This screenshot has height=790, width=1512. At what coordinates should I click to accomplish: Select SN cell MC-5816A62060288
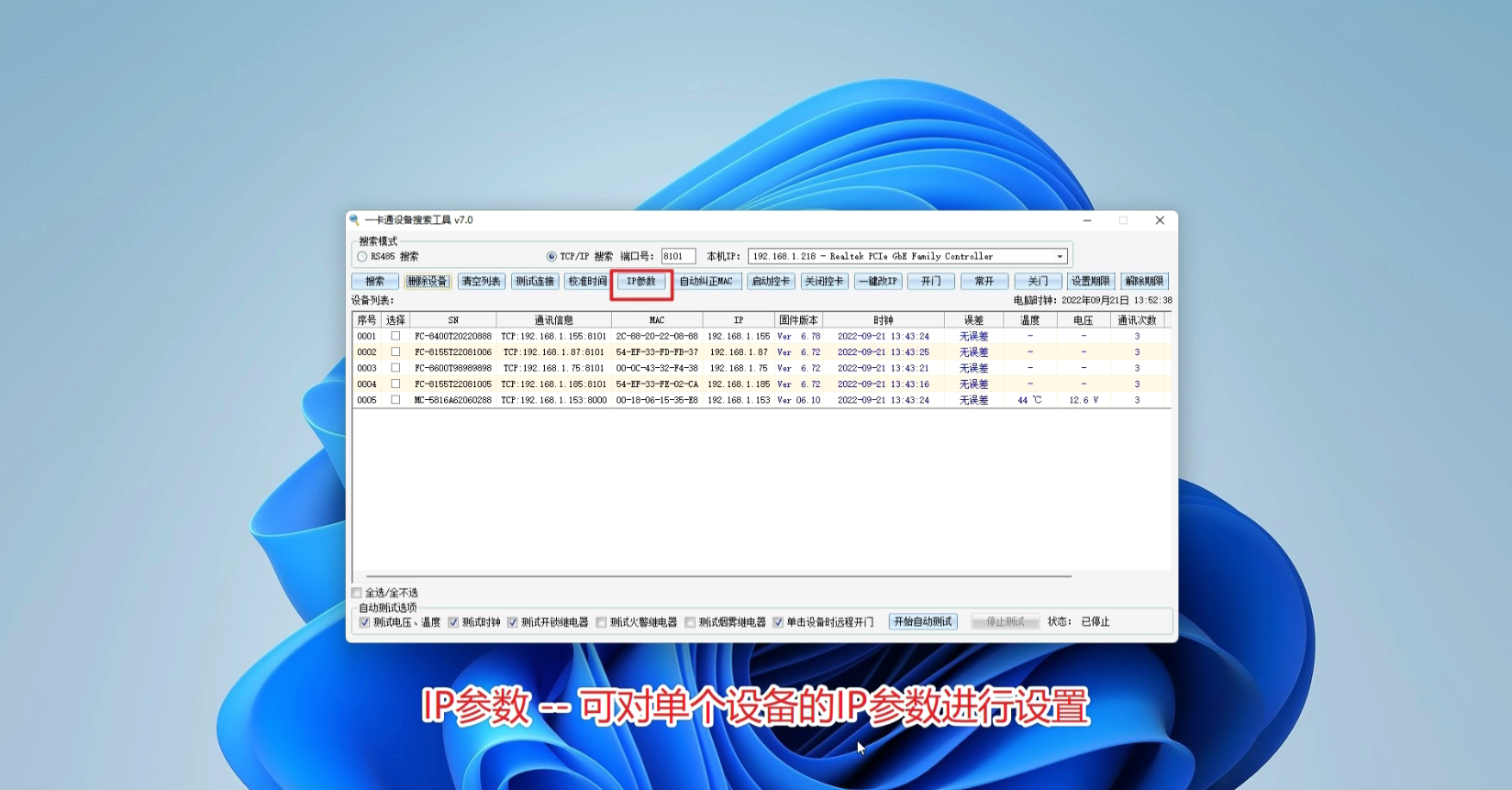(453, 400)
